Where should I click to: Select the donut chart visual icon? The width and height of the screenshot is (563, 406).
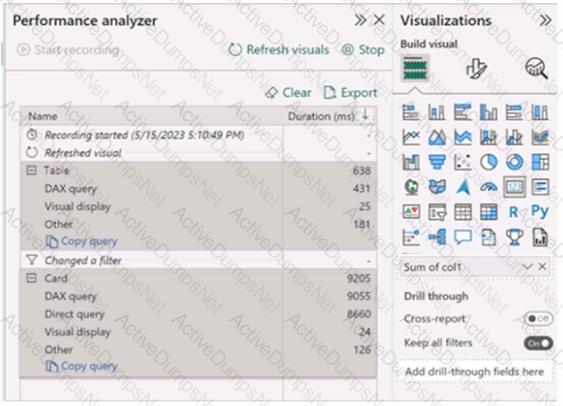click(x=514, y=162)
